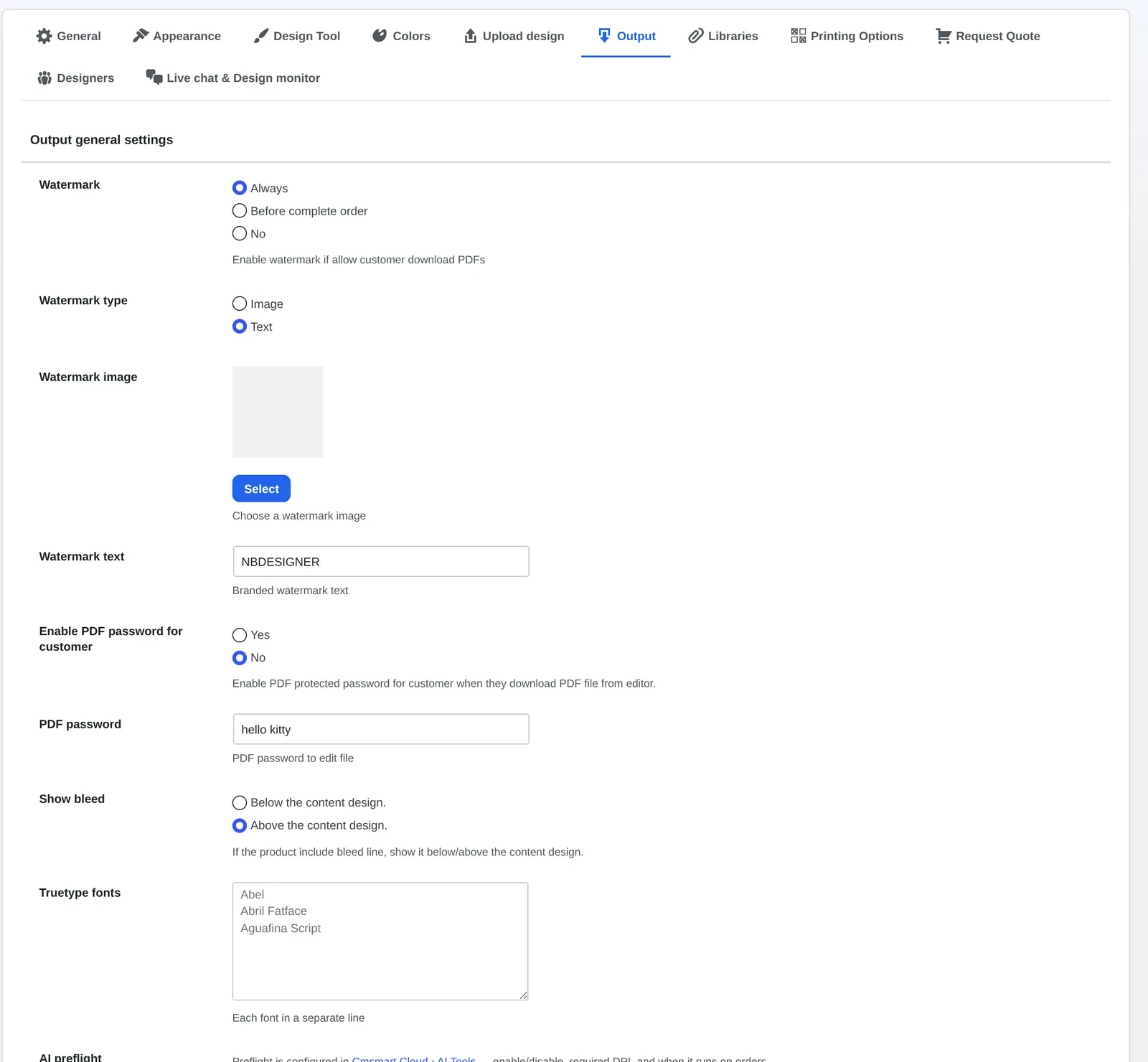
Task: Choose Above the content design bleed
Action: pos(240,826)
